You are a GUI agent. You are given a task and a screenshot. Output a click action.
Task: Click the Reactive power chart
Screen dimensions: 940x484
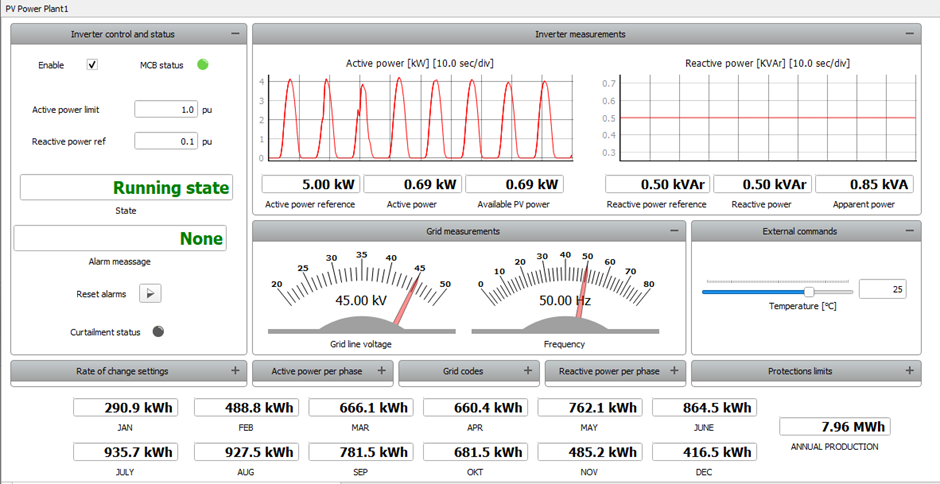click(768, 118)
